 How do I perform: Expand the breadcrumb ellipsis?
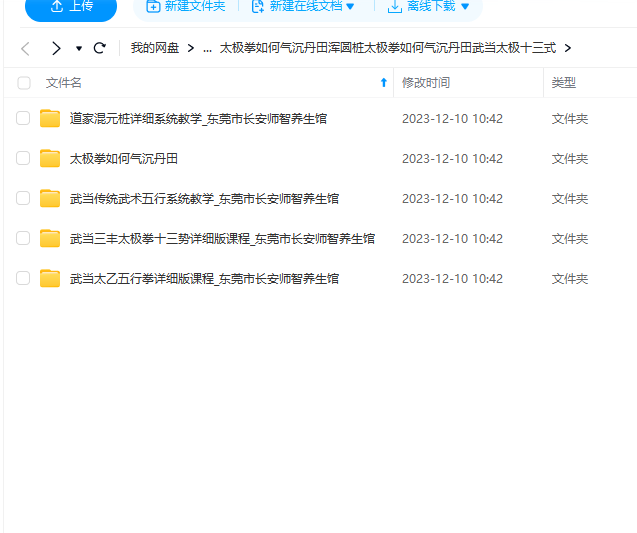207,49
